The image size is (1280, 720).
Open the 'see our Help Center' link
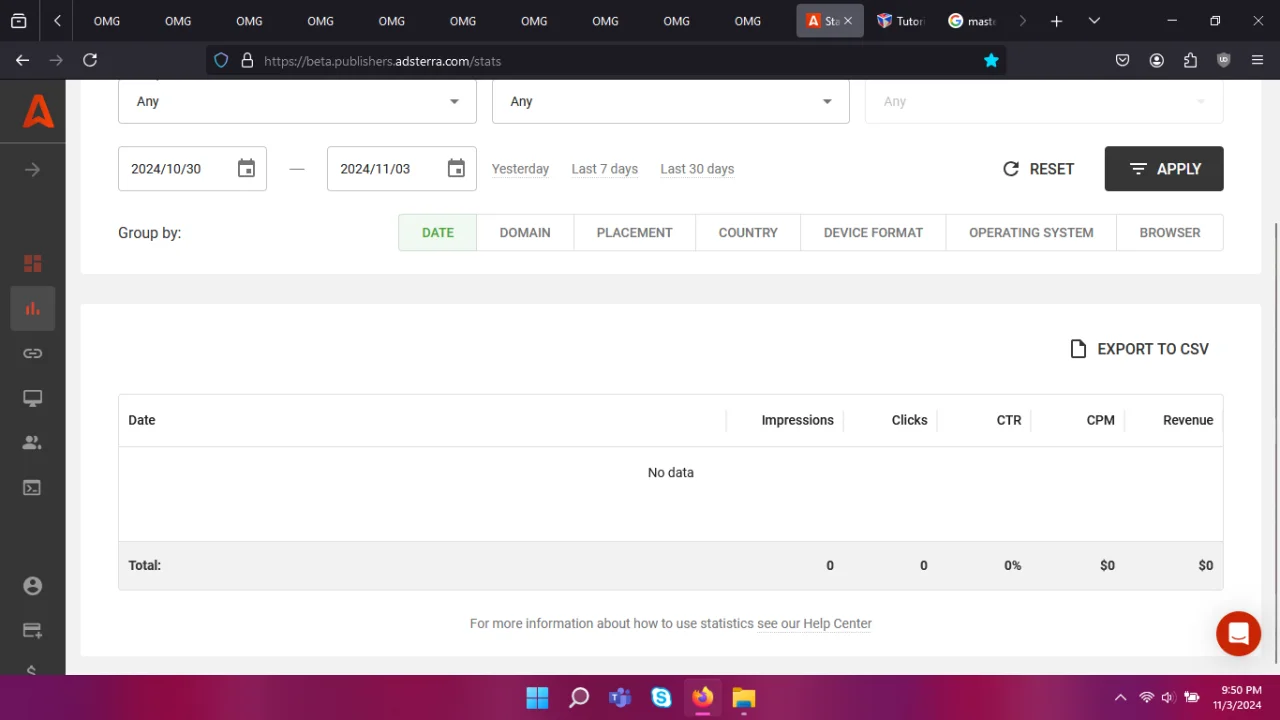(814, 623)
